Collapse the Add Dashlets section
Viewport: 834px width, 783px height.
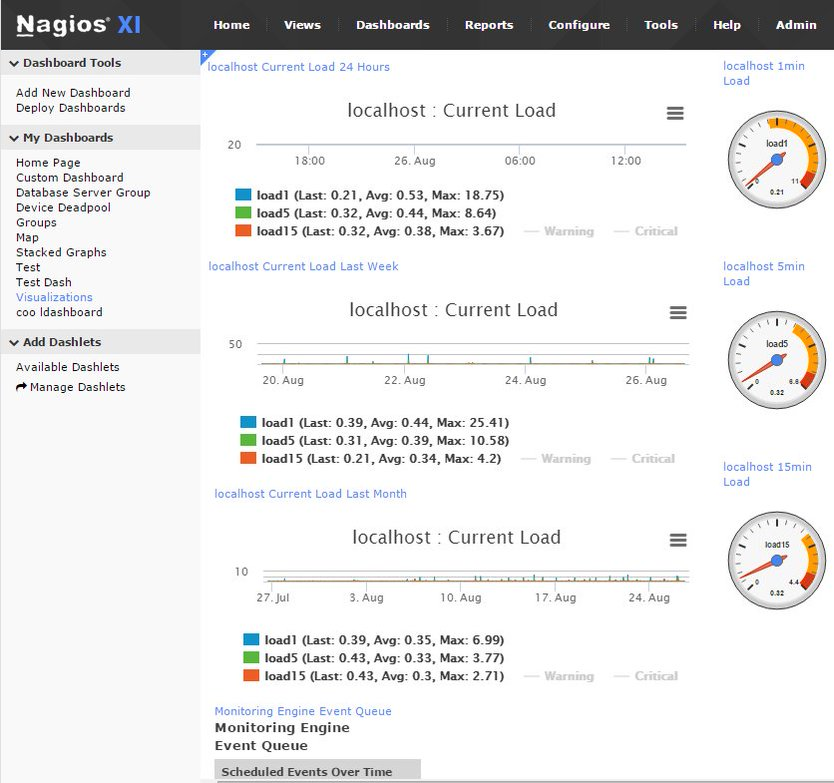[x=14, y=342]
